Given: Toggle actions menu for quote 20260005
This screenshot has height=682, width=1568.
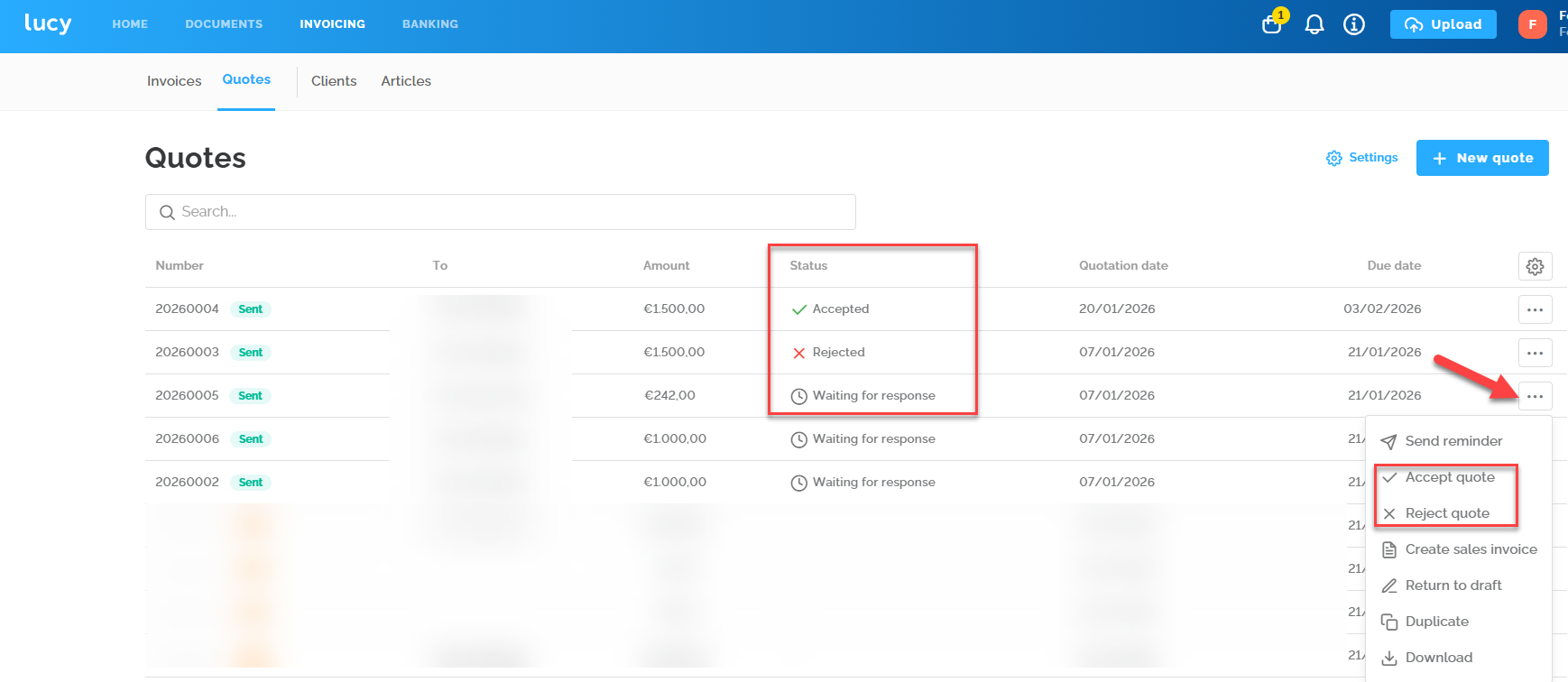Looking at the screenshot, I should (x=1536, y=396).
